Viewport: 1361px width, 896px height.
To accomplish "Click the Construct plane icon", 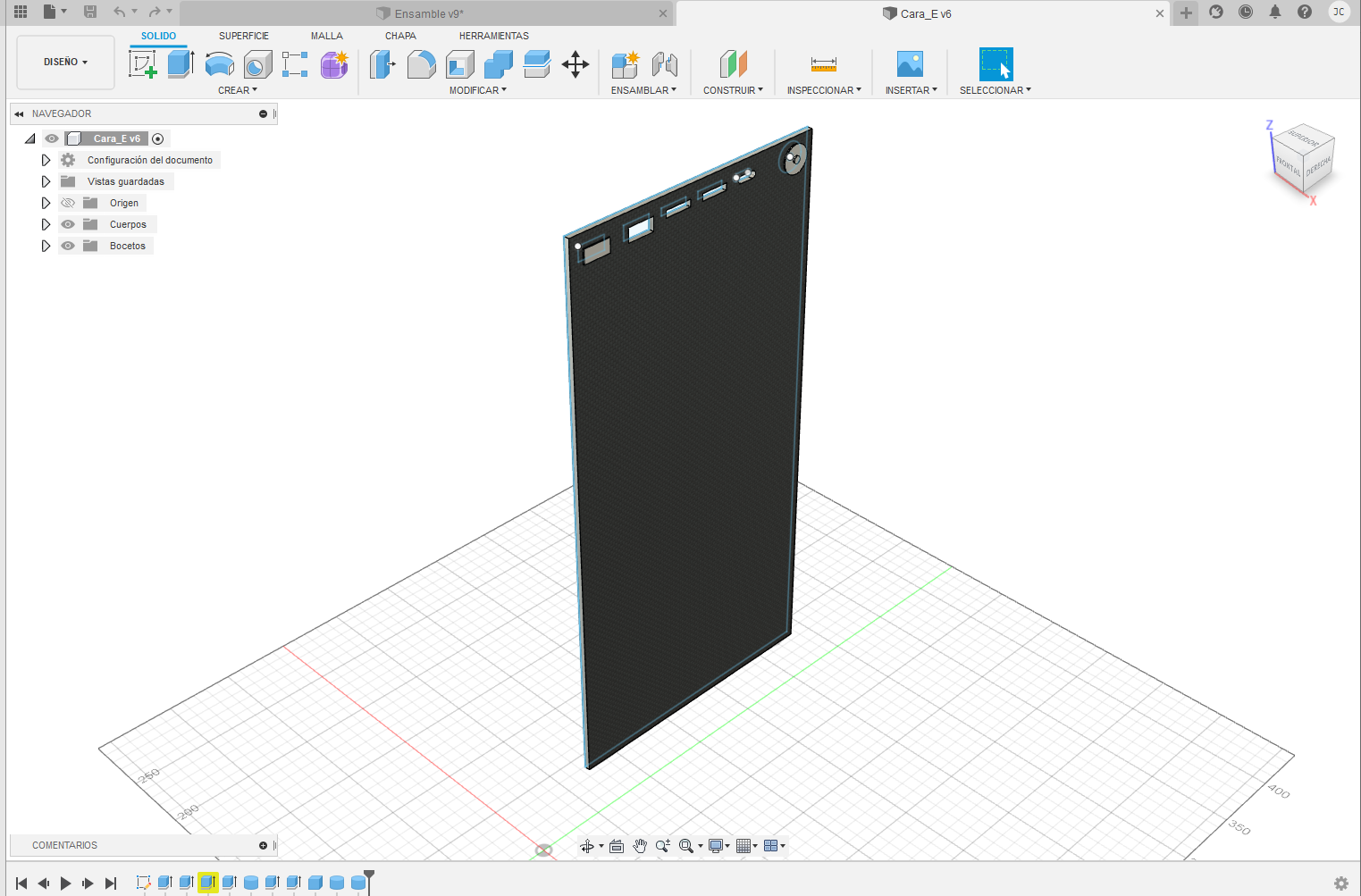I will click(733, 64).
